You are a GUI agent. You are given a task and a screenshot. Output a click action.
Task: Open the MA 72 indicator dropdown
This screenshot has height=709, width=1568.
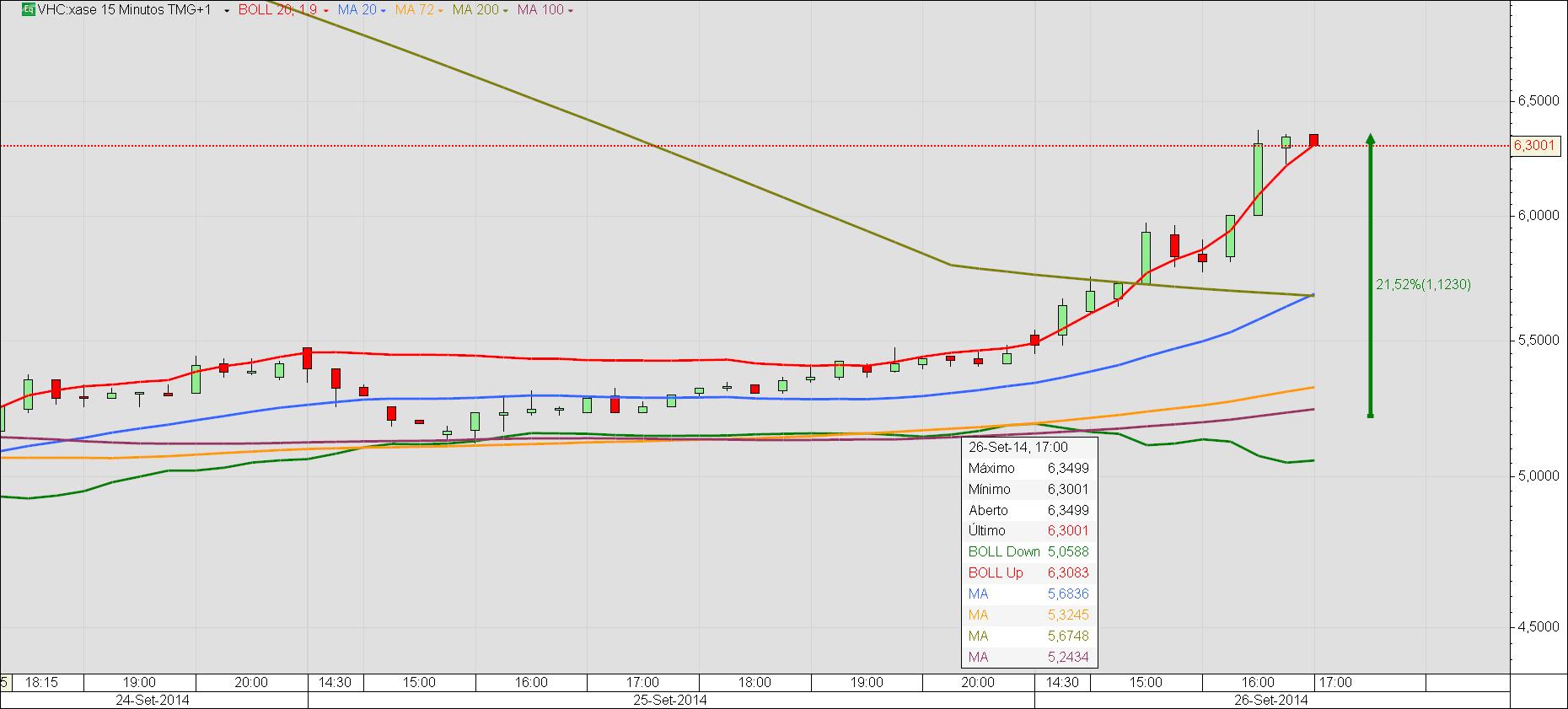click(x=441, y=11)
